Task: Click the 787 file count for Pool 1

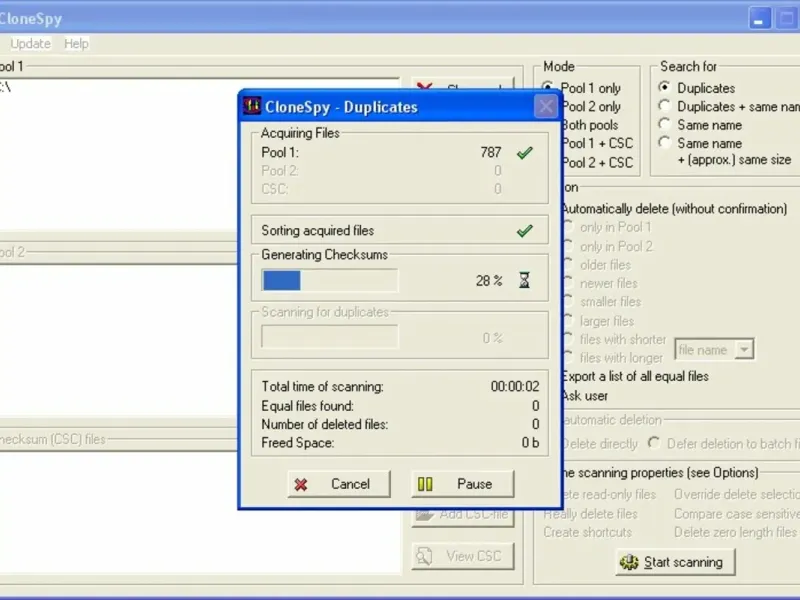Action: click(x=490, y=153)
